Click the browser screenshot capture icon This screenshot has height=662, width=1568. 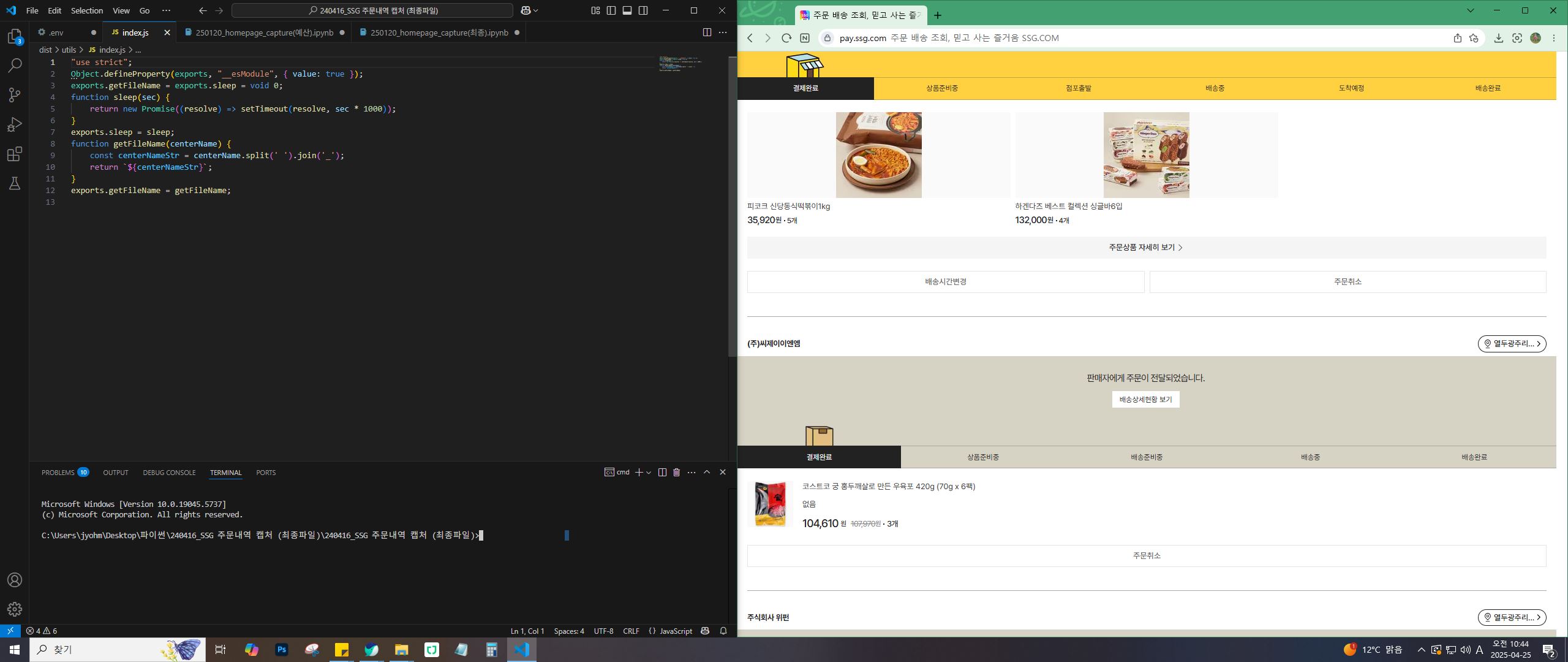click(1517, 38)
